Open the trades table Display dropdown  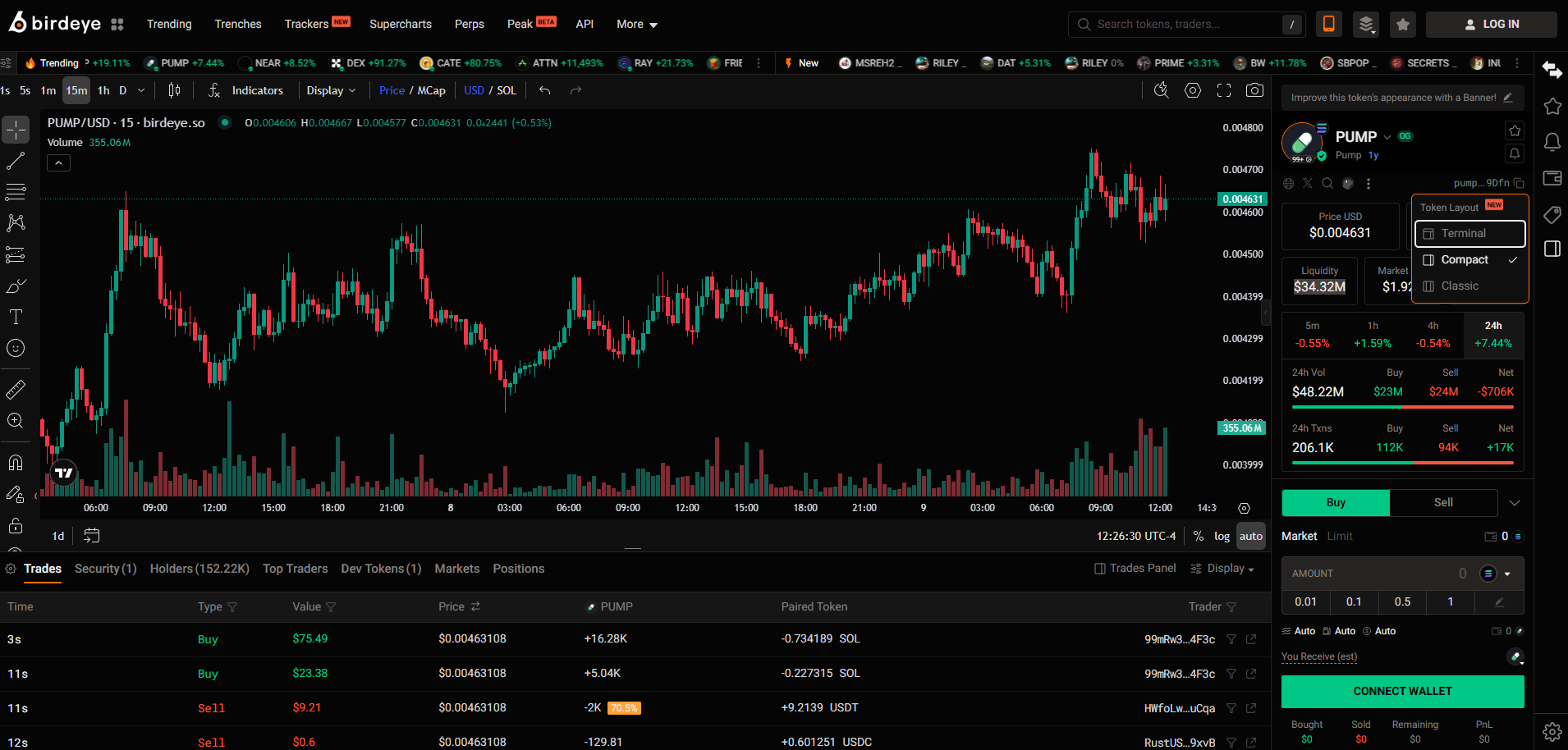(x=1222, y=569)
